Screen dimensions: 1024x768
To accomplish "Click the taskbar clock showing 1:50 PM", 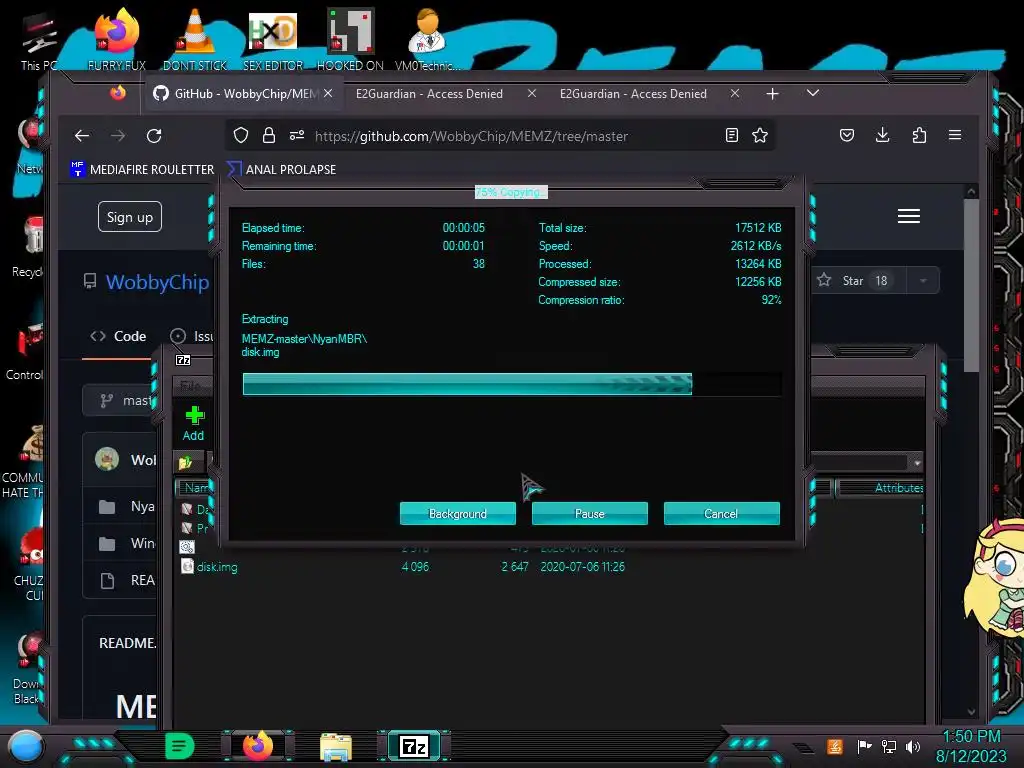I will (971, 746).
